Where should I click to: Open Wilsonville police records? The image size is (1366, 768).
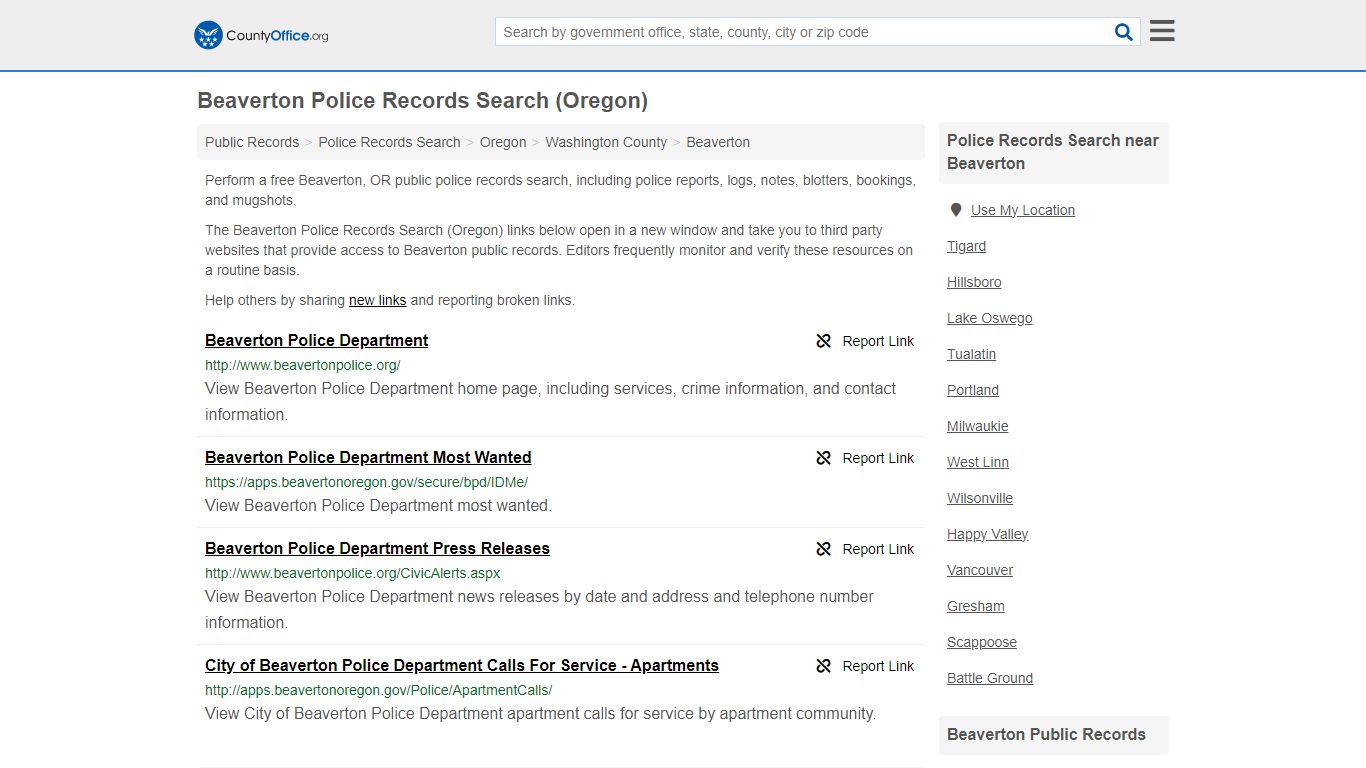pyautogui.click(x=980, y=498)
